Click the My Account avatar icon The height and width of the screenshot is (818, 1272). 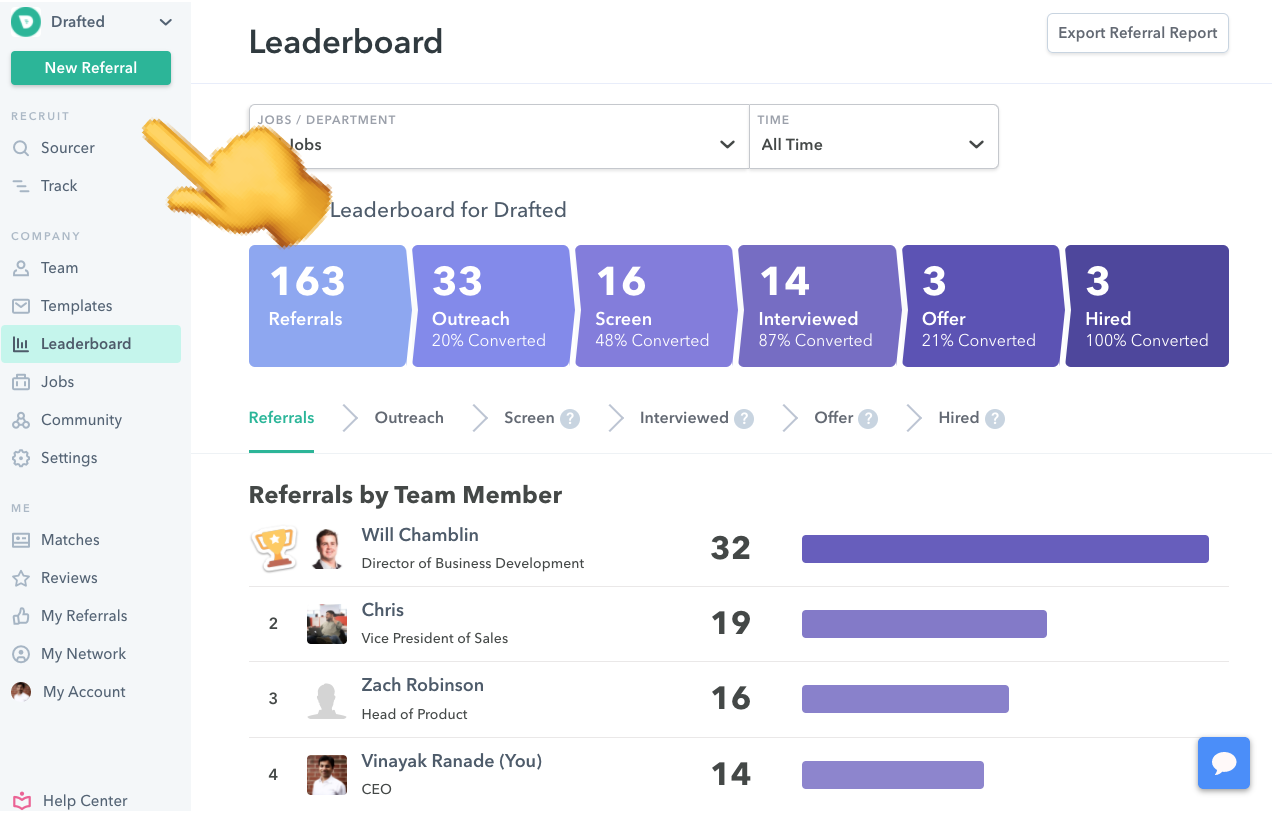[21, 692]
